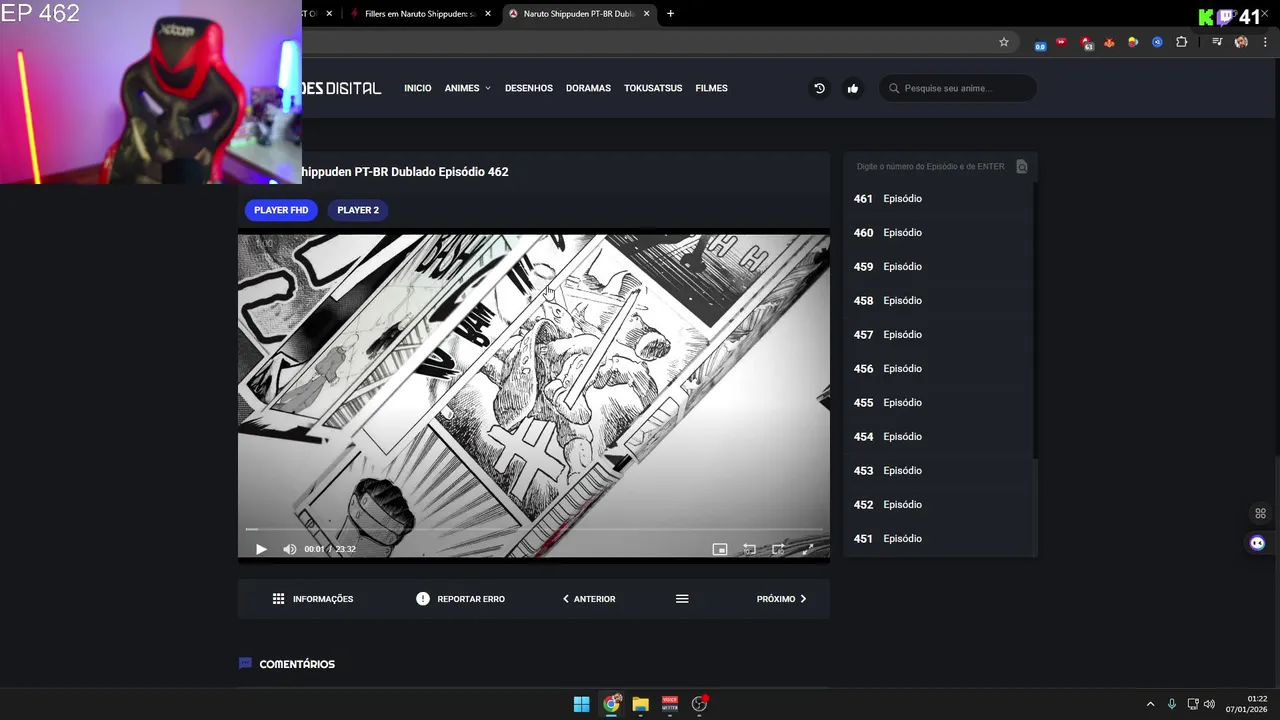Open Episódio 458
Viewport: 1280px width, 720px height.
(938, 301)
